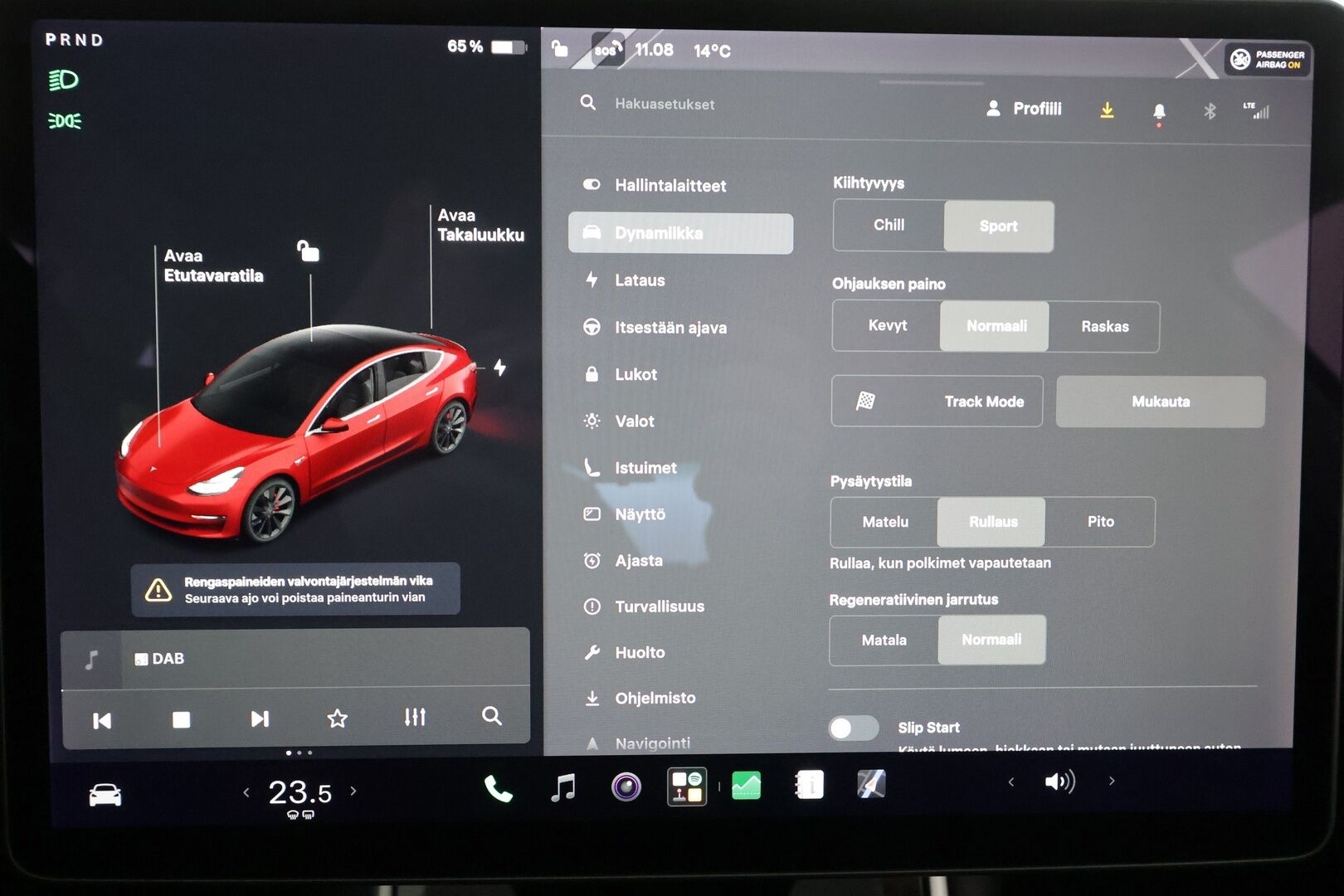The image size is (1344, 896).
Task: Tap the car controls icon at bottom left
Action: [105, 795]
